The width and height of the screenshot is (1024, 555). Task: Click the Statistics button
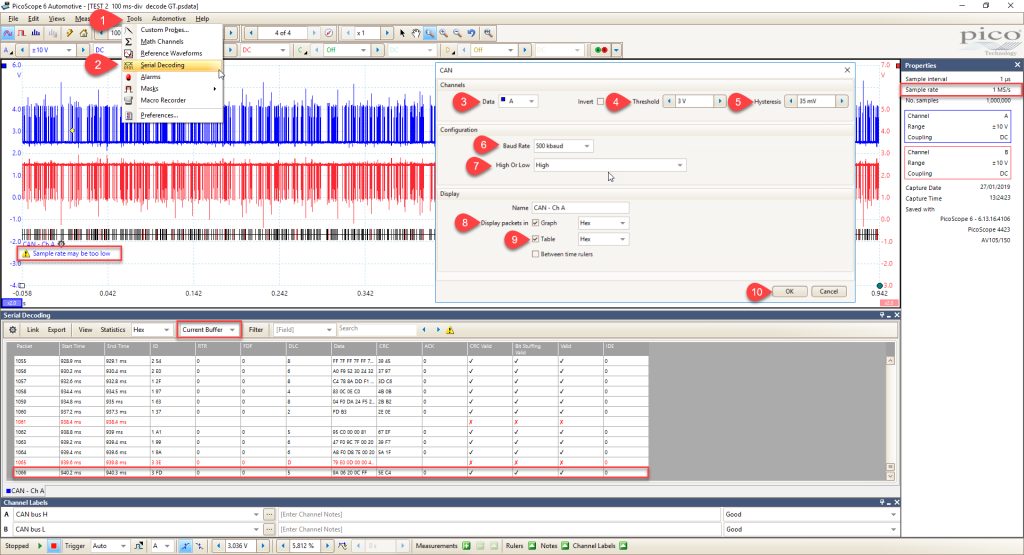pyautogui.click(x=113, y=330)
